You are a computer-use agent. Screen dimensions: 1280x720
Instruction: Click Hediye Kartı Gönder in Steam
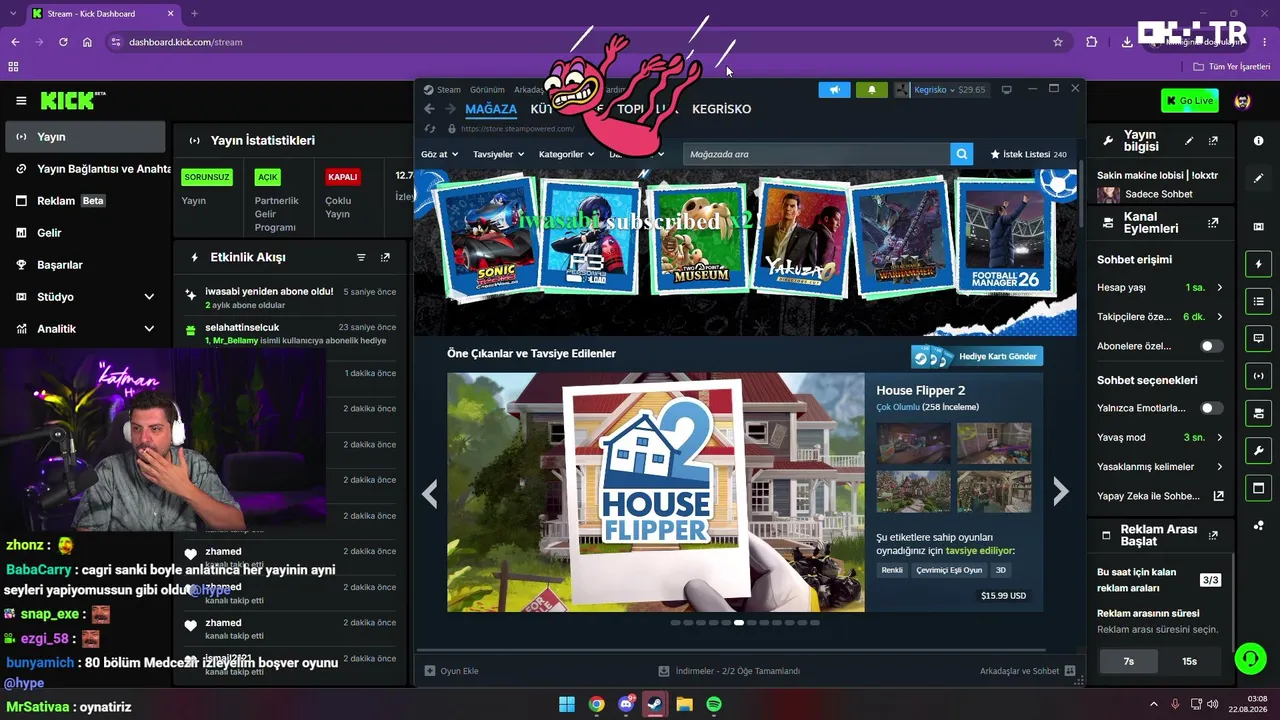click(x=977, y=357)
